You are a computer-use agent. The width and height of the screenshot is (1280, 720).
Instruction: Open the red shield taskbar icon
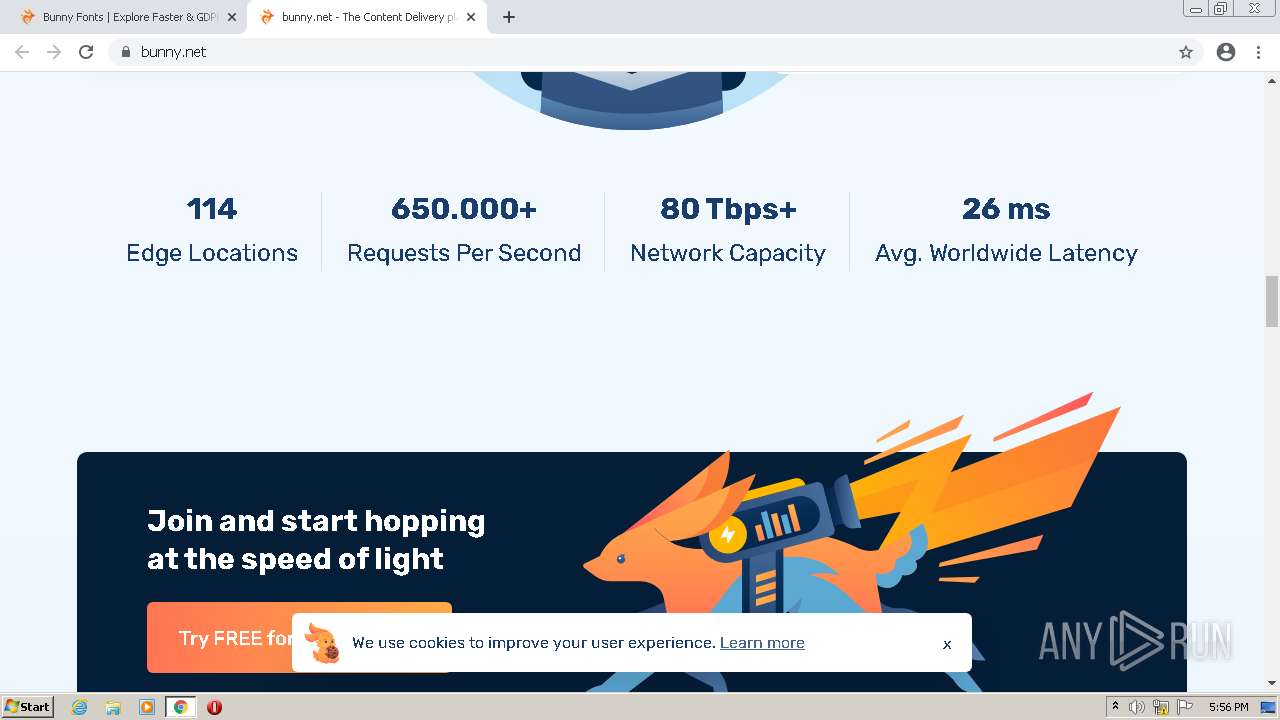click(x=214, y=707)
